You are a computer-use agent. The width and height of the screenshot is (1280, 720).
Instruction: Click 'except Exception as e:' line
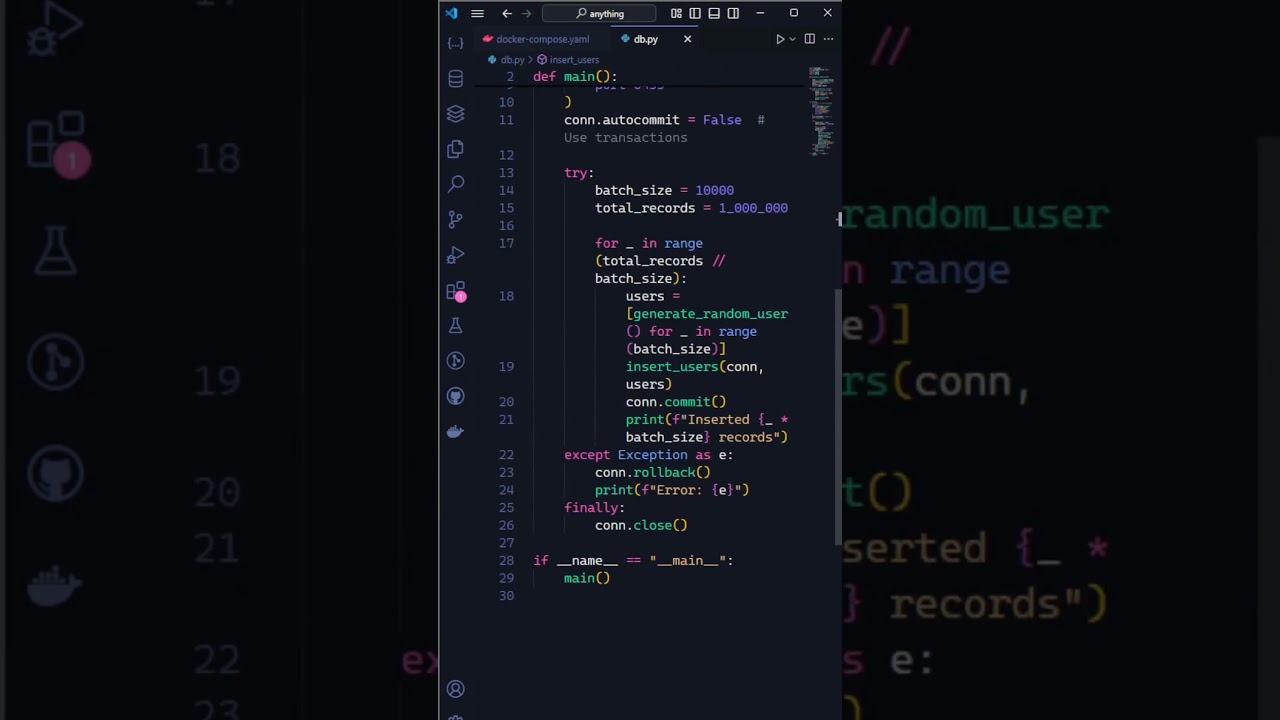click(x=648, y=455)
